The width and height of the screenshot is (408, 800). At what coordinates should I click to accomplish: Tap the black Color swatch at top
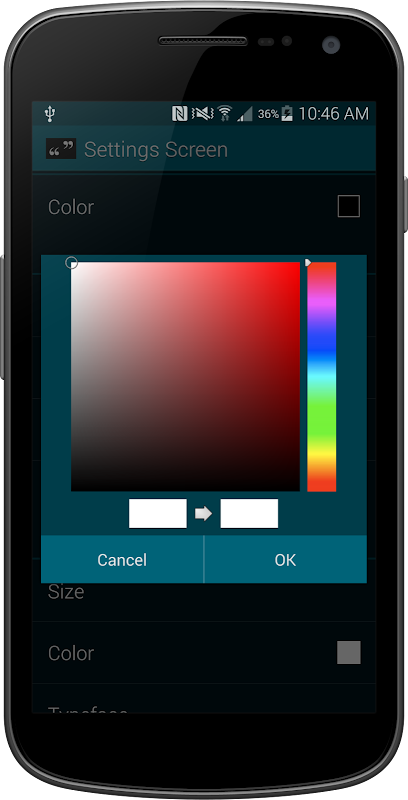pyautogui.click(x=349, y=207)
